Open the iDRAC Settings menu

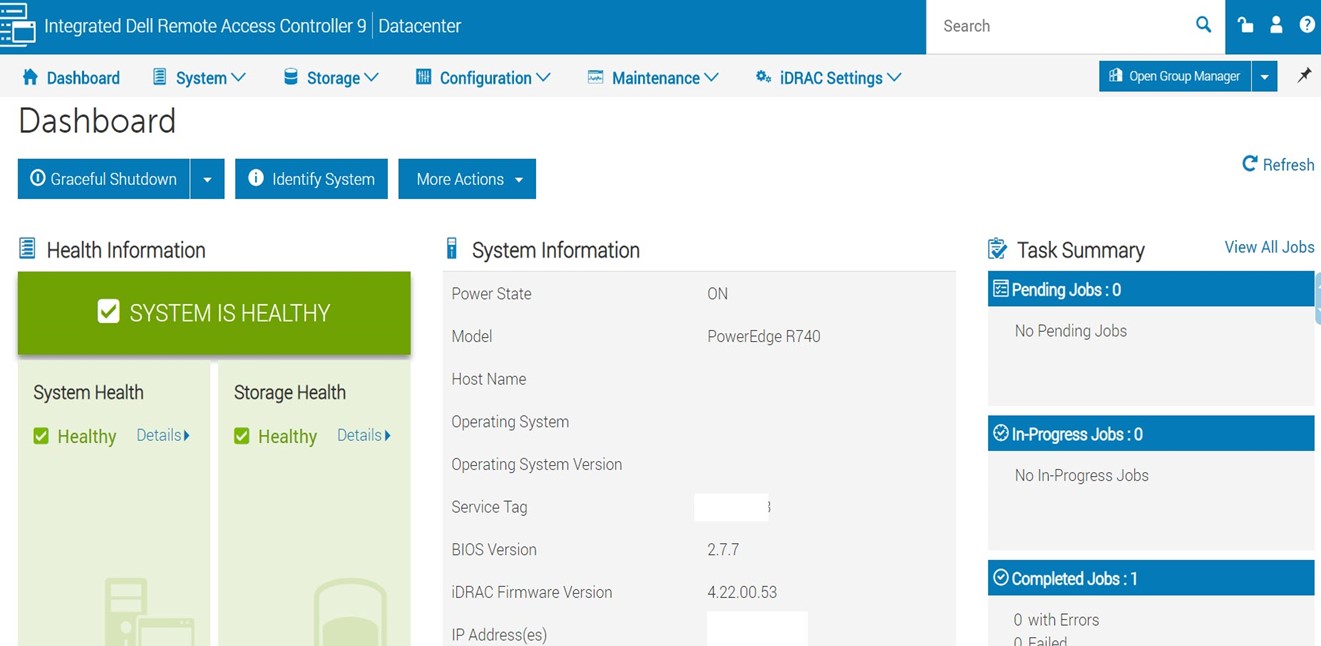[x=828, y=77]
